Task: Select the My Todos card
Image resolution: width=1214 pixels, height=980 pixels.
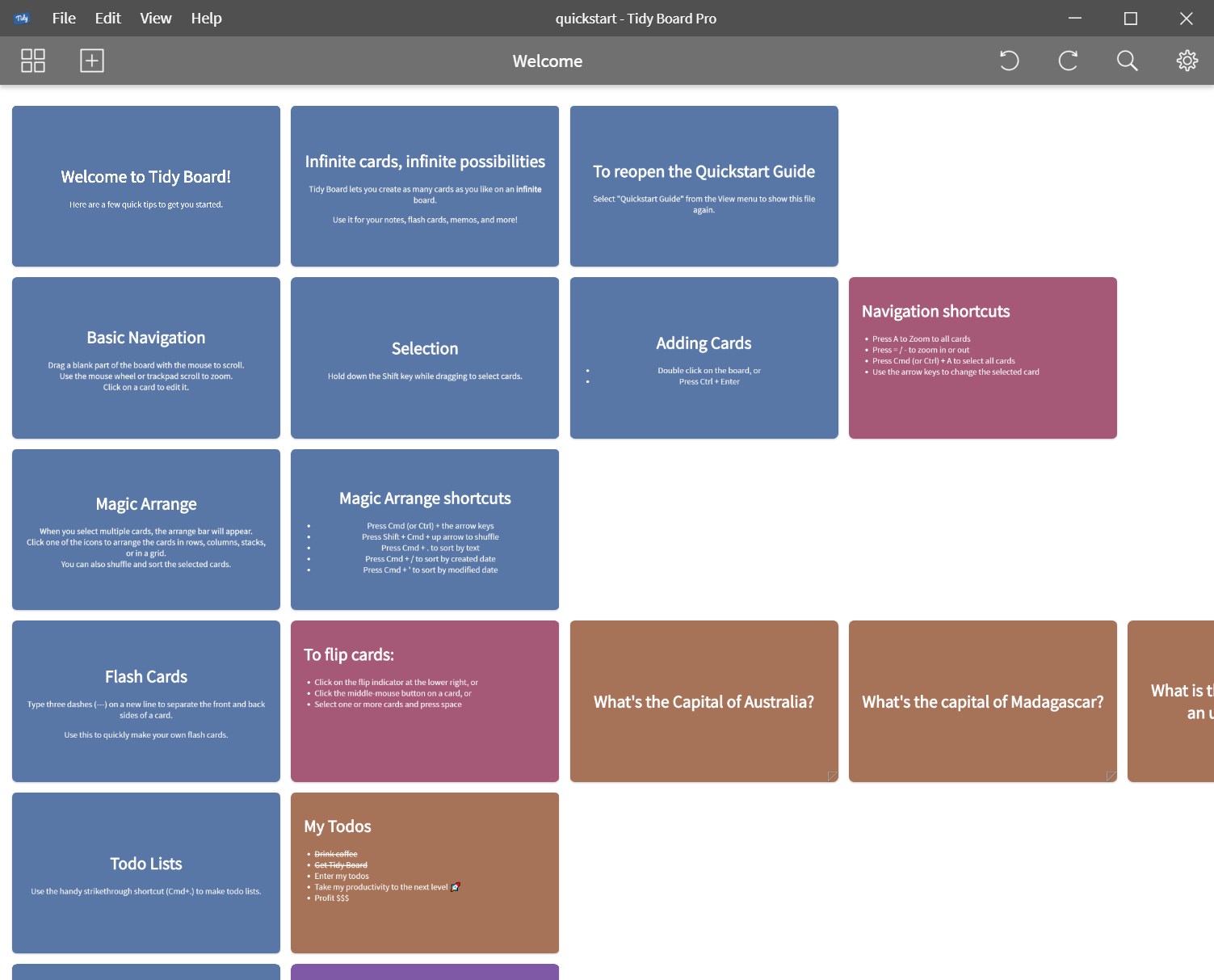Action: tap(425, 873)
